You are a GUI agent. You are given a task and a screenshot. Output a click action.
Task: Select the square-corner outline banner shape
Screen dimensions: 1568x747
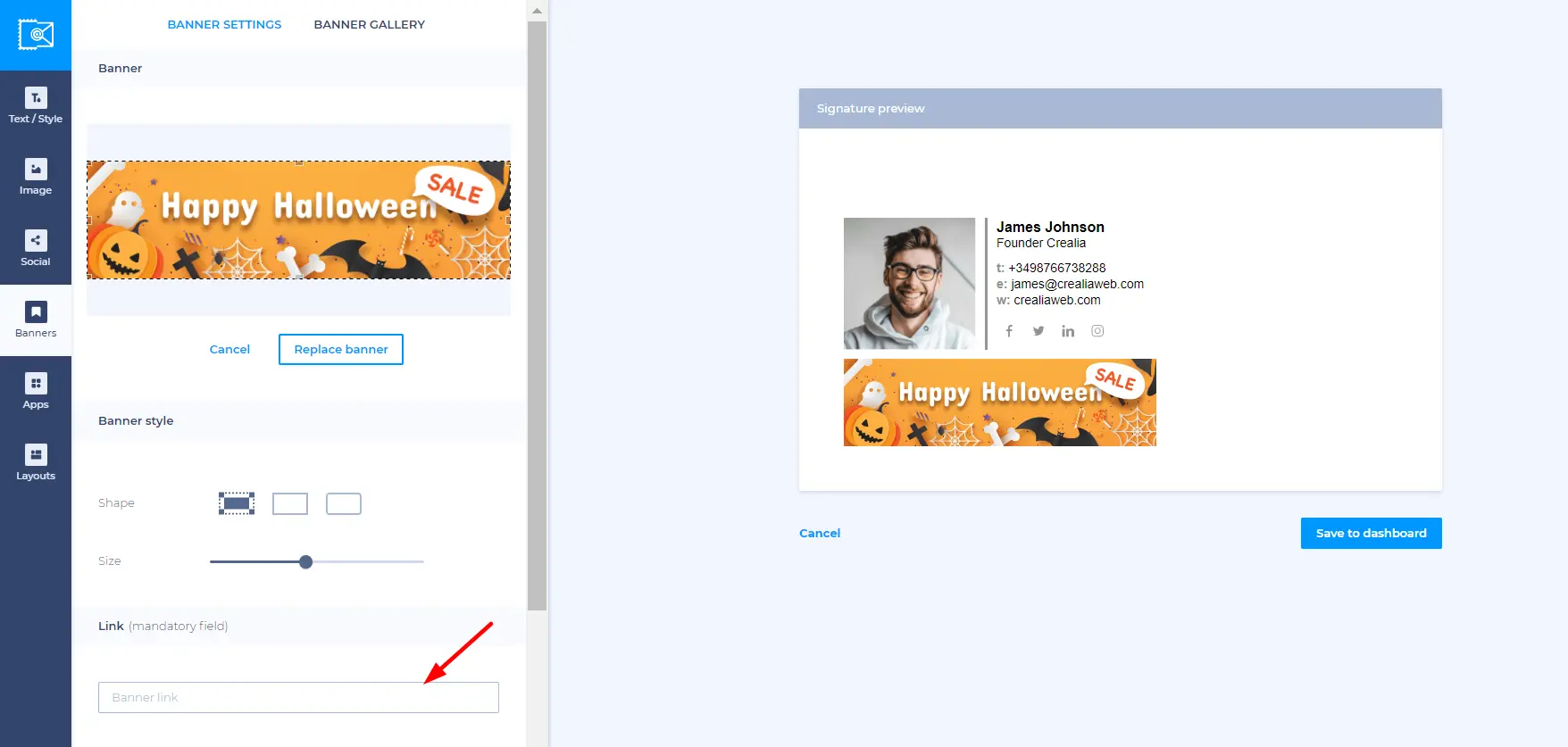tap(290, 503)
